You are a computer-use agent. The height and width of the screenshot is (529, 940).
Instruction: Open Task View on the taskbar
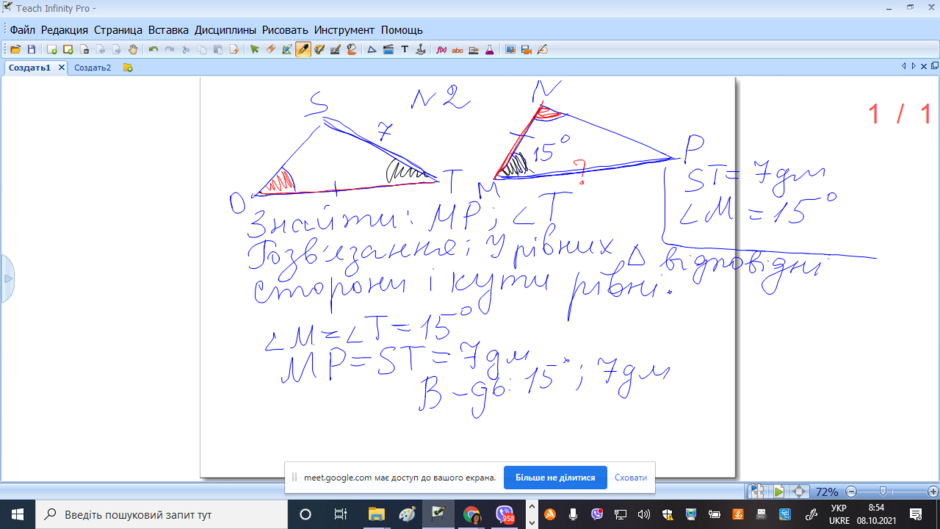(341, 515)
